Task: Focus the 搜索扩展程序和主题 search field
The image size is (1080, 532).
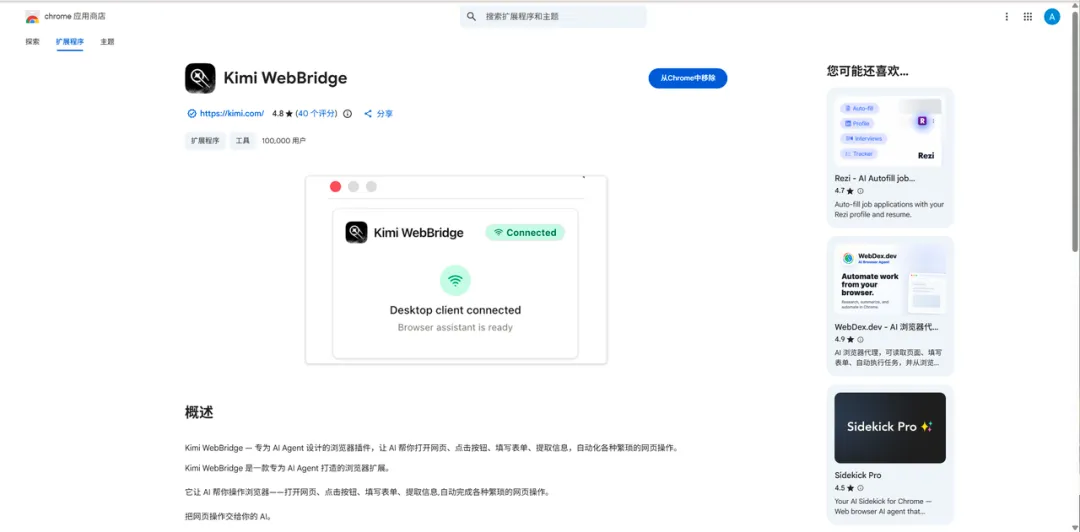Action: [553, 17]
